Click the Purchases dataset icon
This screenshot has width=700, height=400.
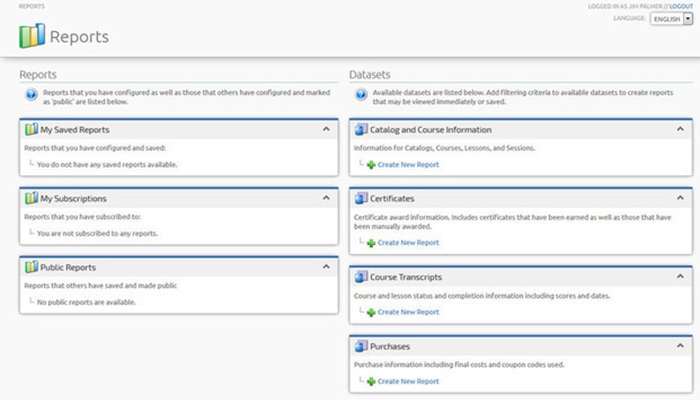point(361,346)
